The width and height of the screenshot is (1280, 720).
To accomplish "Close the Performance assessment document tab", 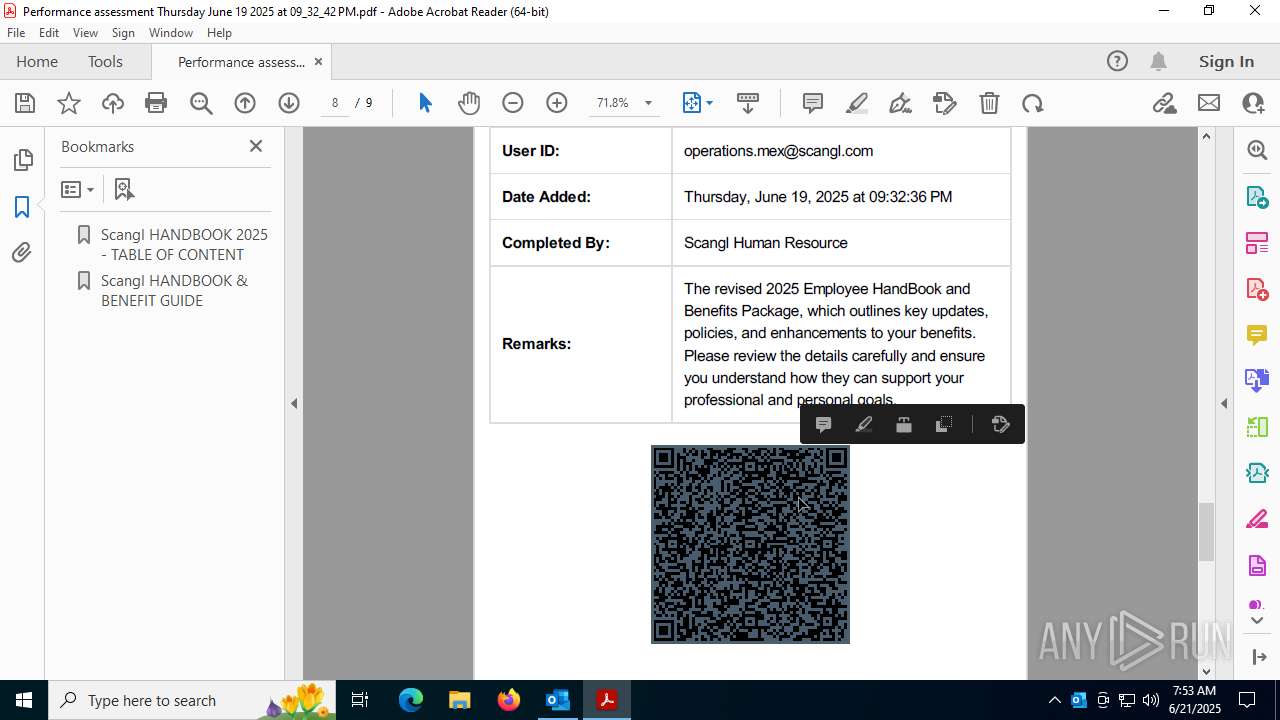I will [318, 62].
